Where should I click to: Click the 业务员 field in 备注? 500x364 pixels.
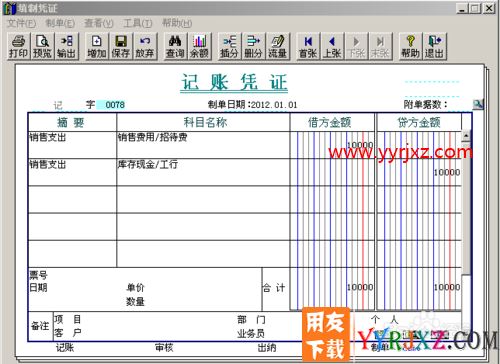(251, 333)
